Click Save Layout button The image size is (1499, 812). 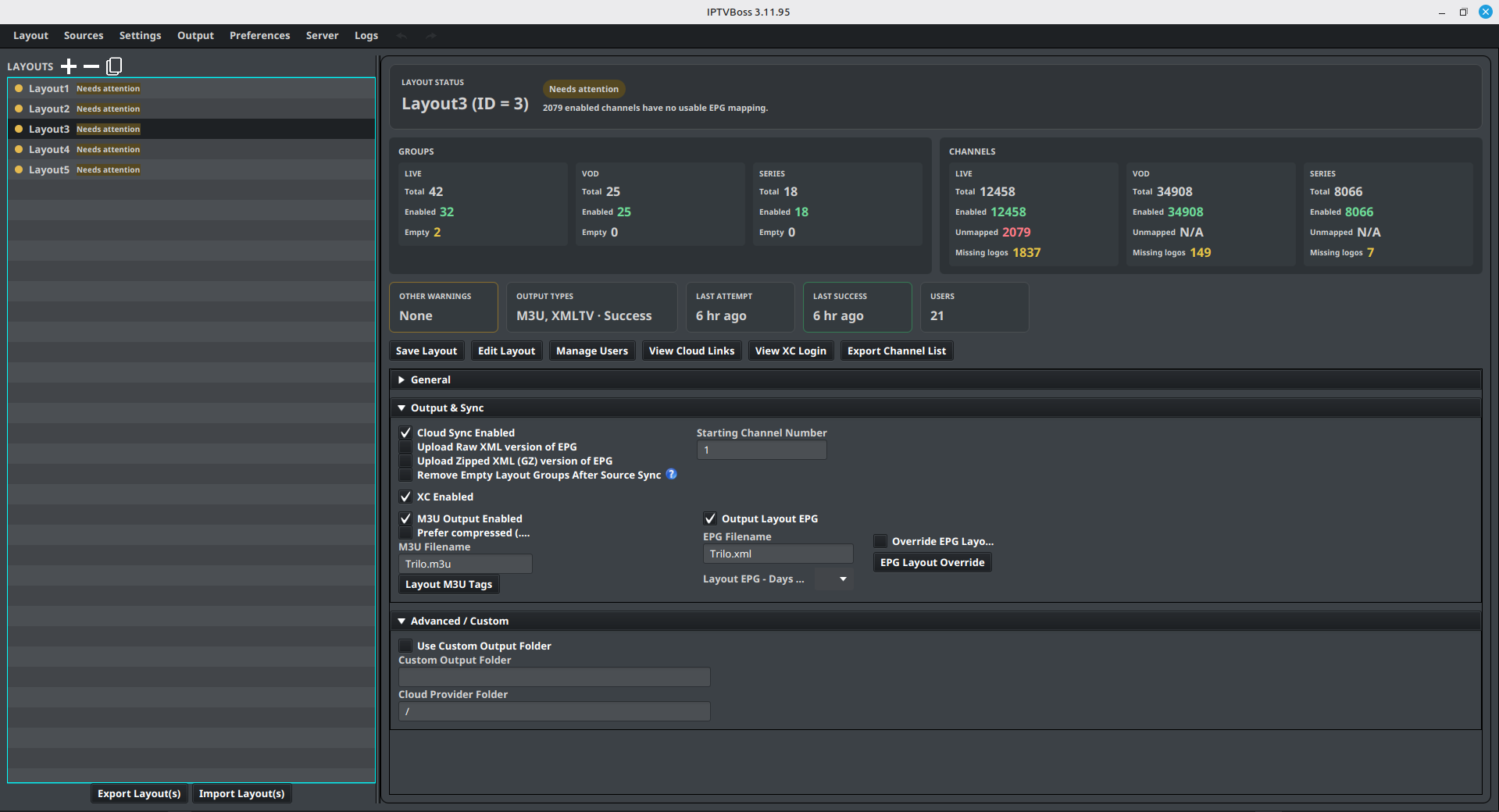coord(427,351)
